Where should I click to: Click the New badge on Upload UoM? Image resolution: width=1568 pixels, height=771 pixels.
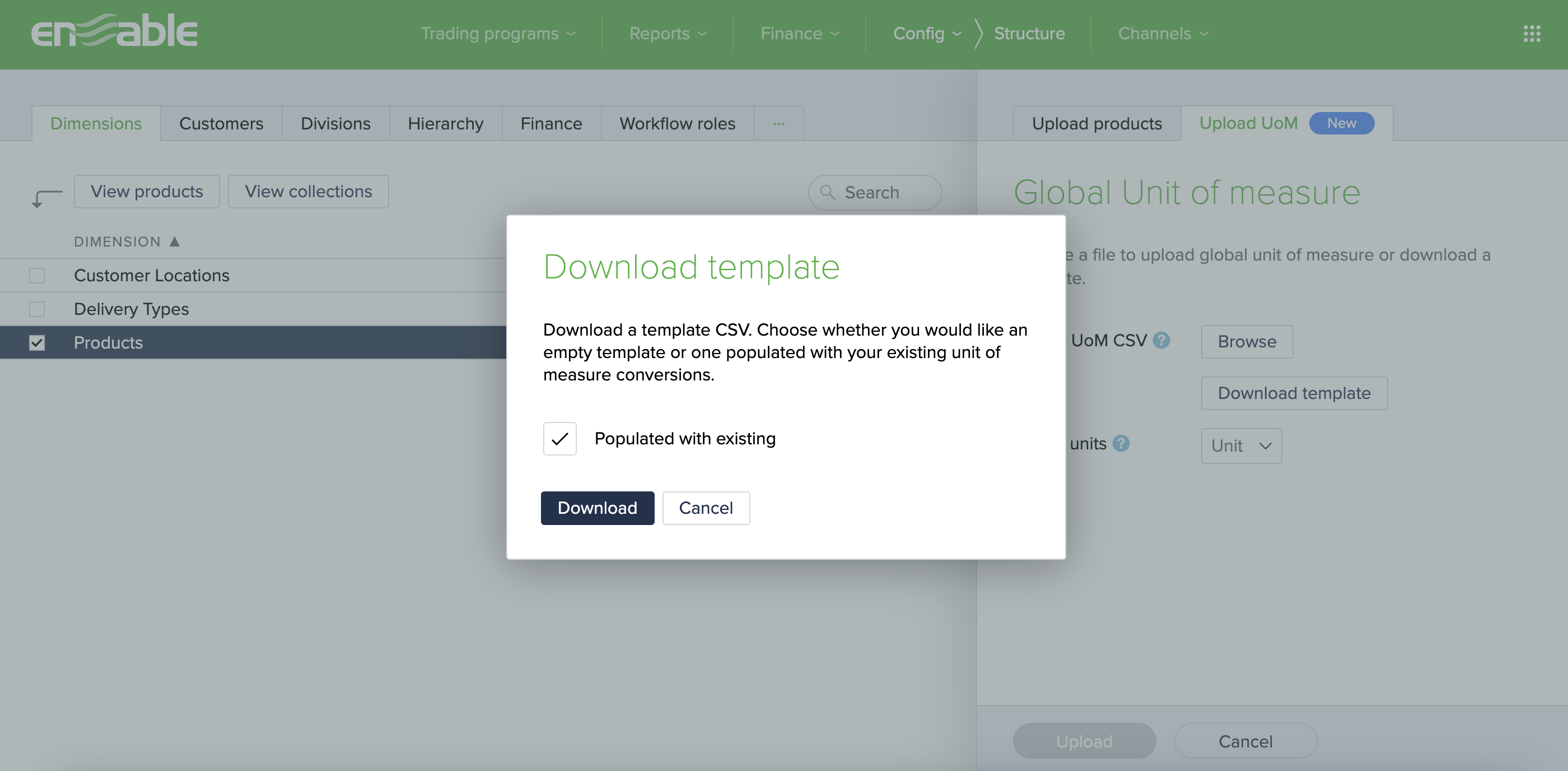pyautogui.click(x=1341, y=123)
